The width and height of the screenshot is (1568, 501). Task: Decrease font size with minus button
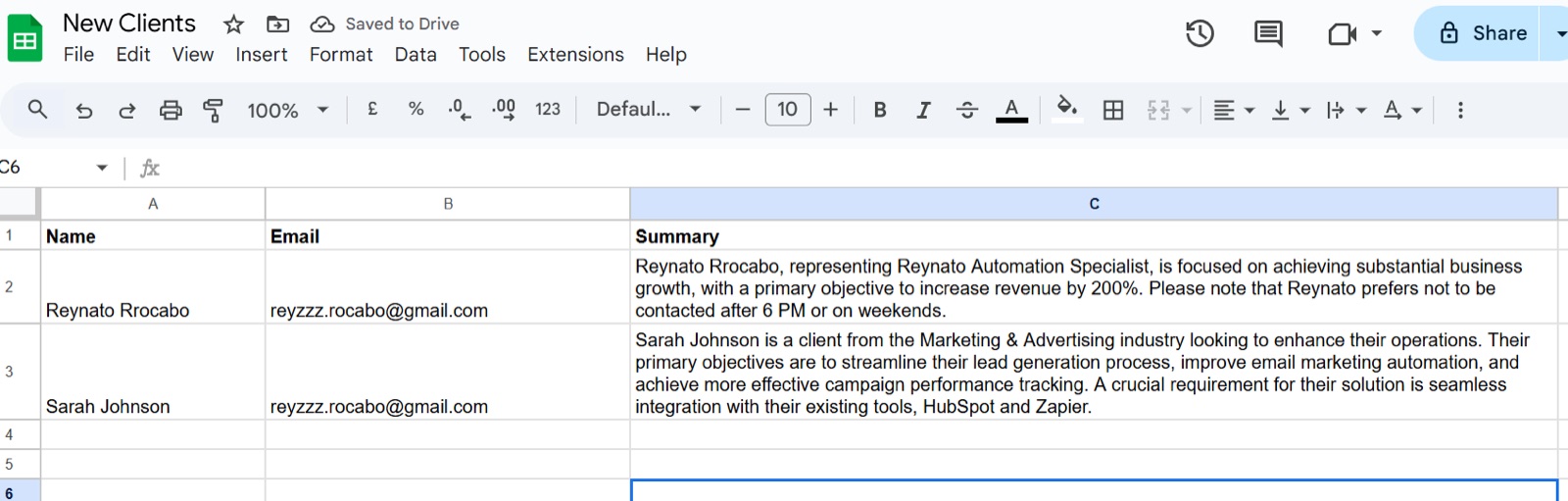pyautogui.click(x=743, y=110)
